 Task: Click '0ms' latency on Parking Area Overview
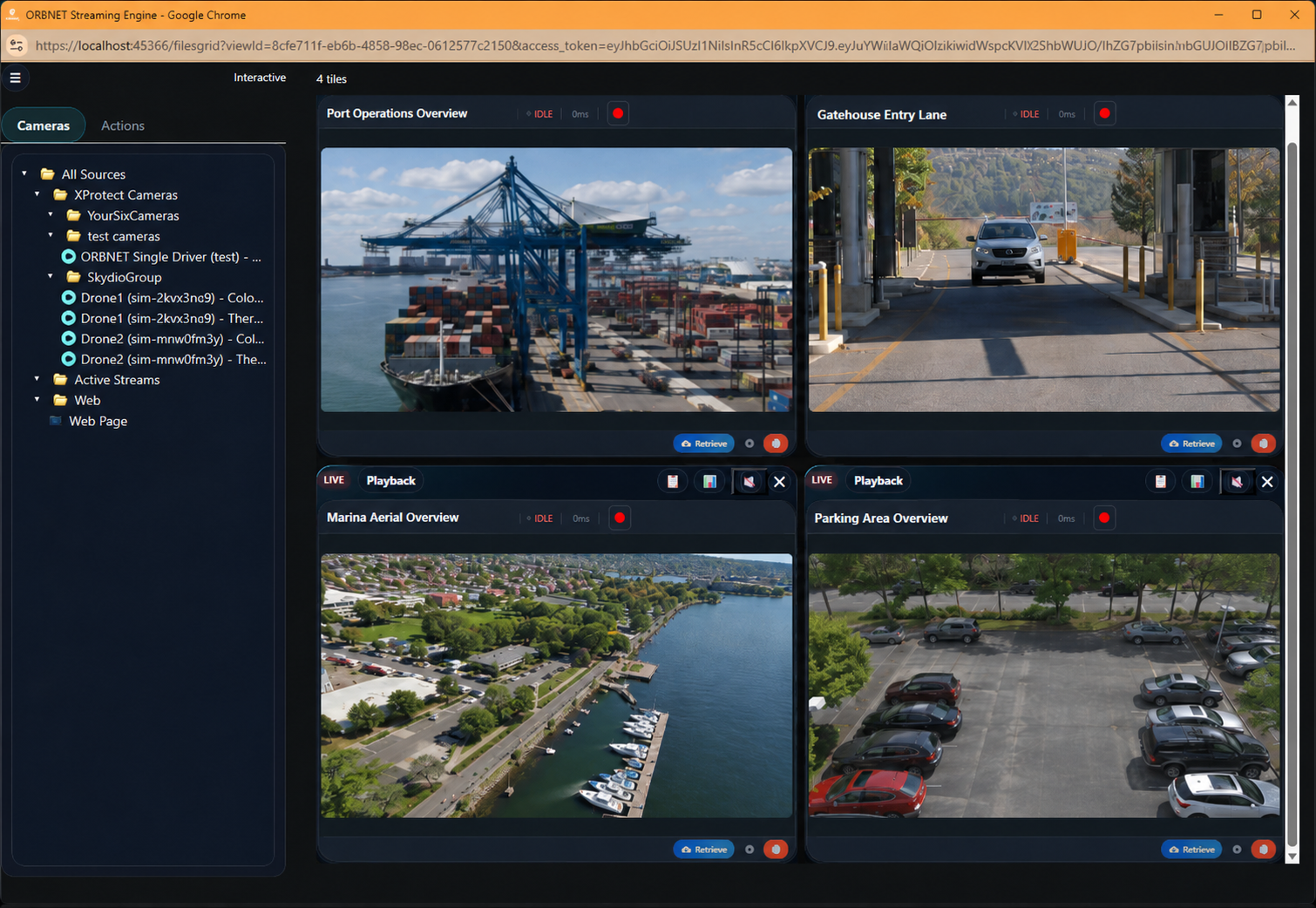tap(1067, 518)
